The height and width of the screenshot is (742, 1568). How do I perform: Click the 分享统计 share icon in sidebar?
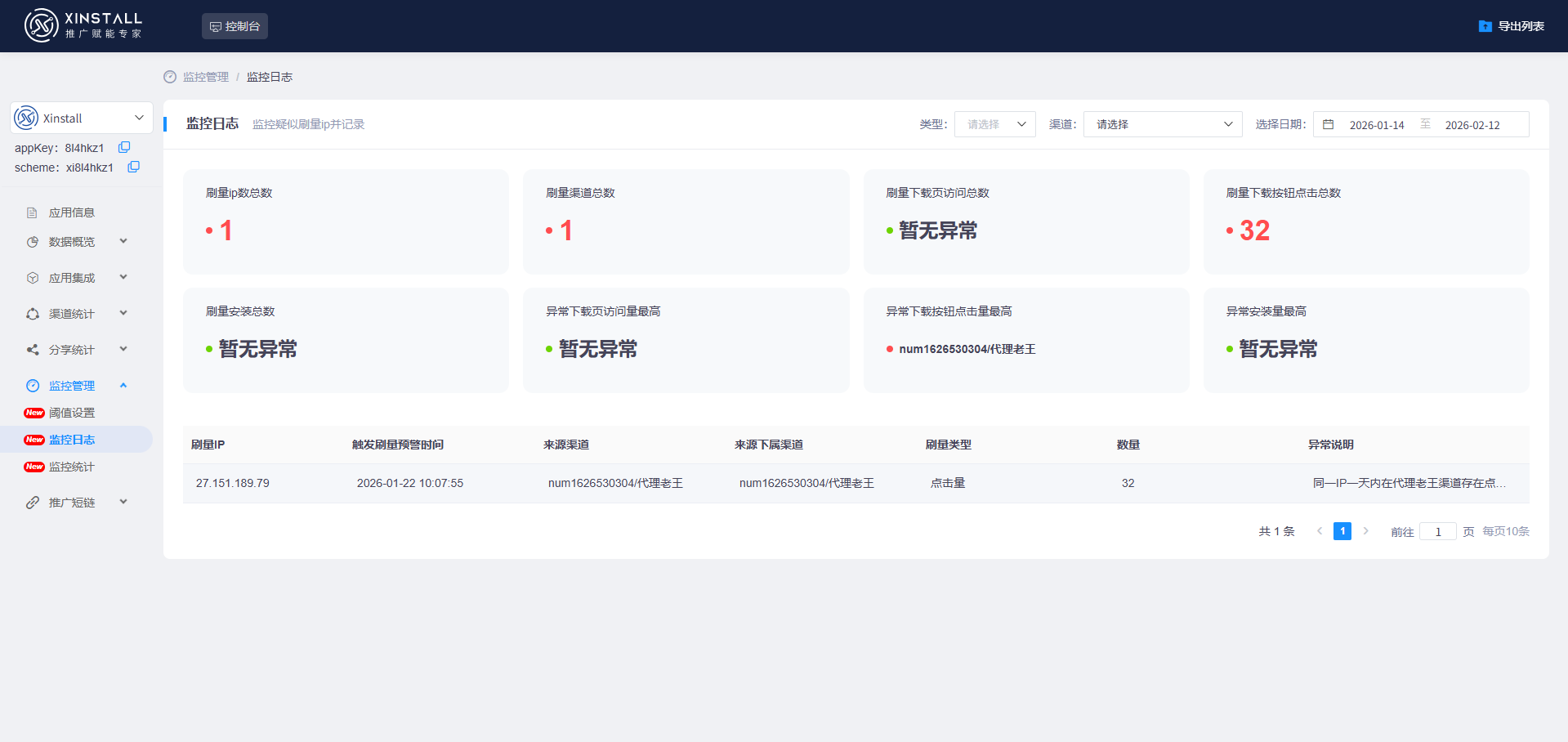[32, 349]
